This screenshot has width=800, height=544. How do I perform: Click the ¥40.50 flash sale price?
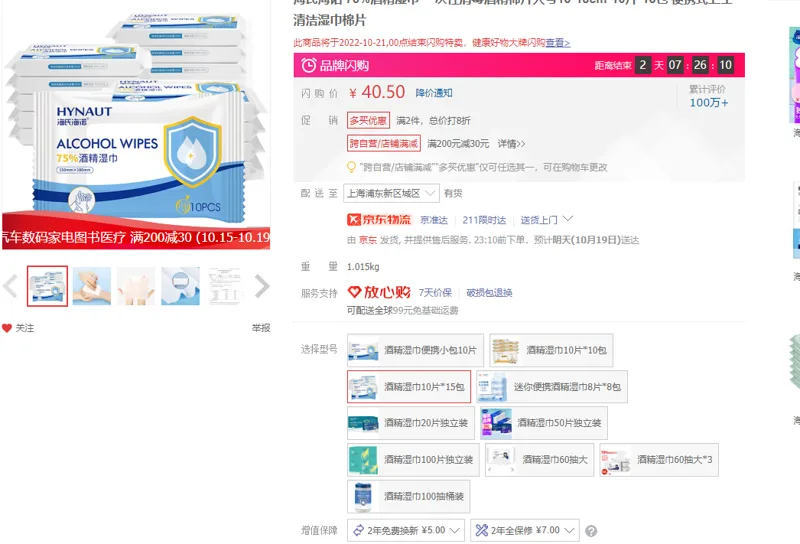[377, 92]
